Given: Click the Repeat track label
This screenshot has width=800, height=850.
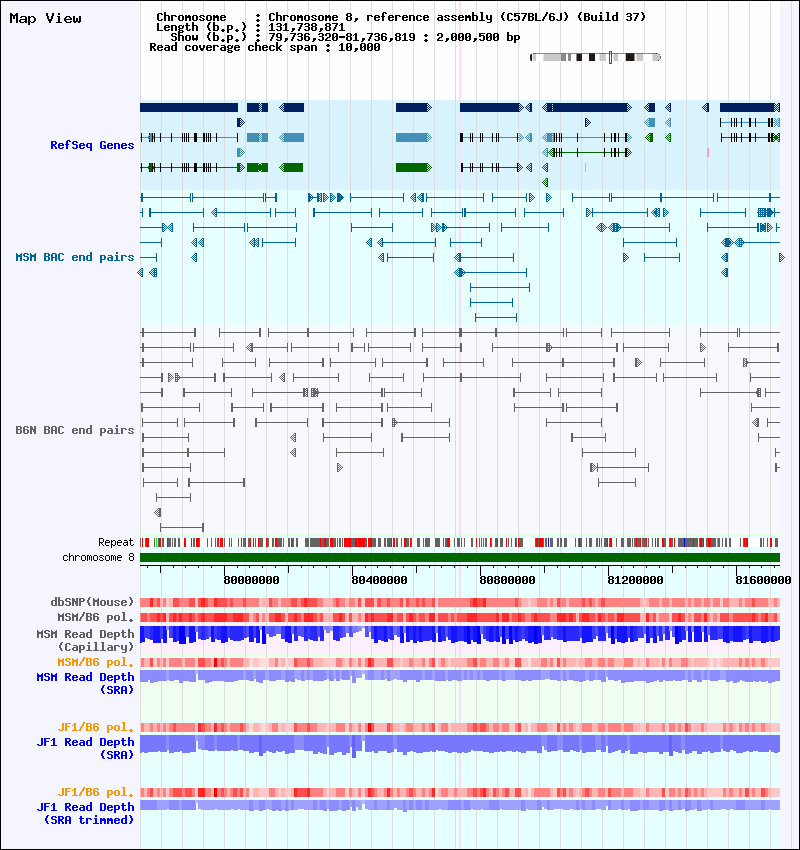Looking at the screenshot, I should 116,542.
